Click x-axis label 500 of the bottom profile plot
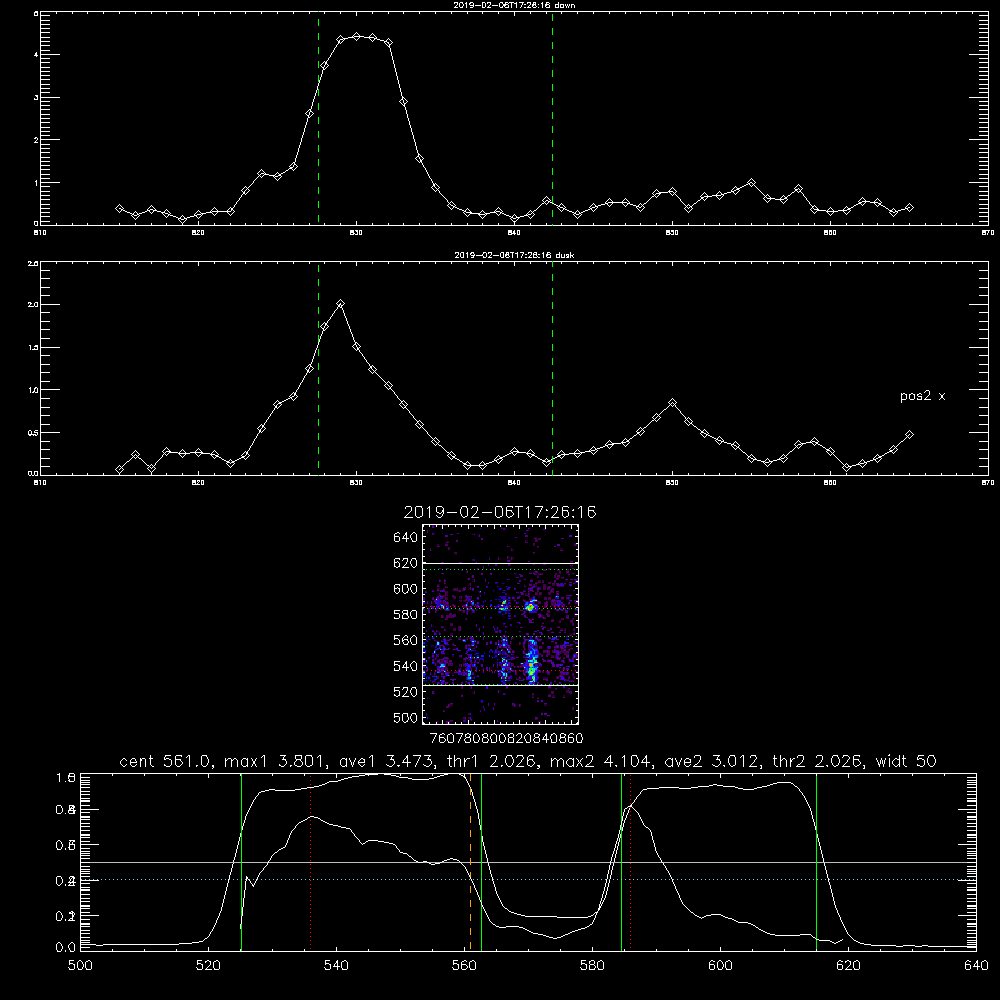Viewport: 1000px width, 1000px height. 80,966
